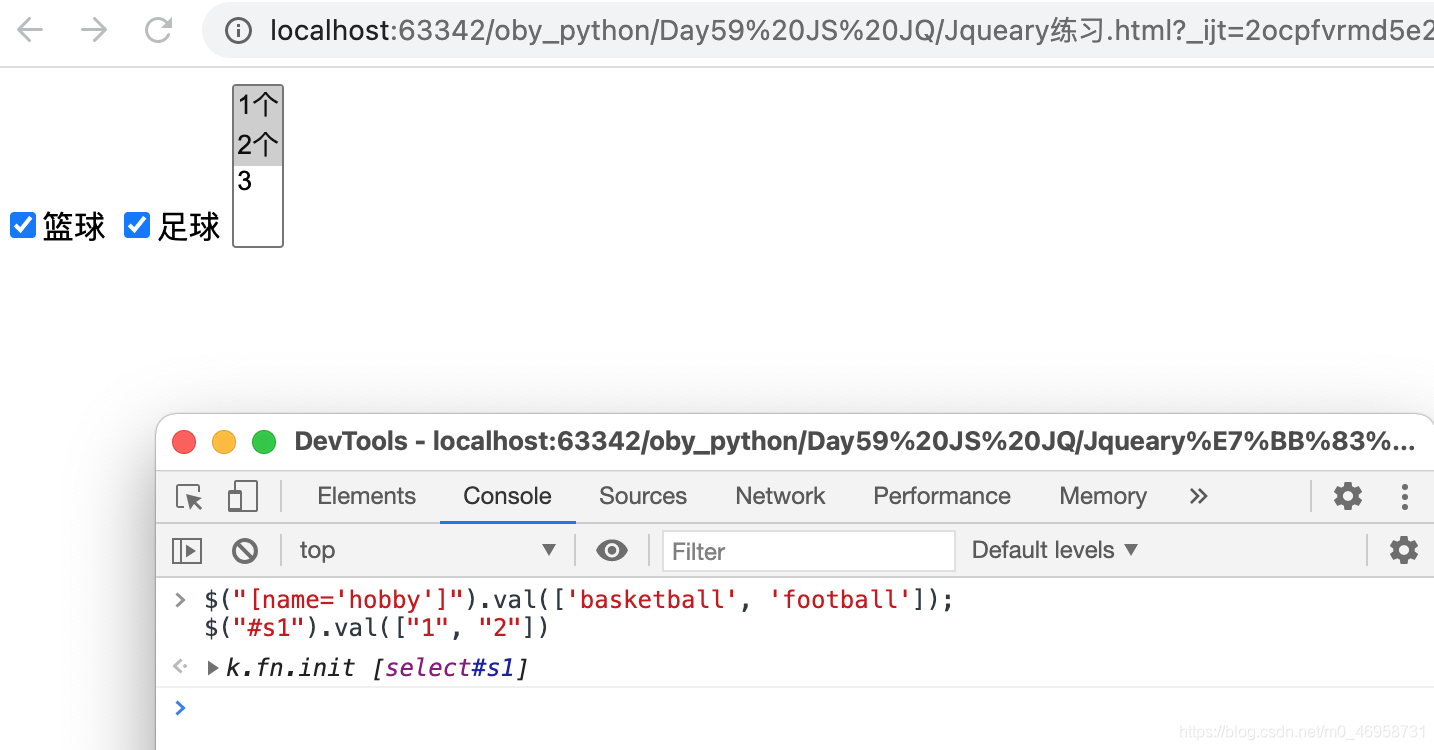Click the select#s1 result text
The image size is (1434, 750).
click(x=450, y=668)
